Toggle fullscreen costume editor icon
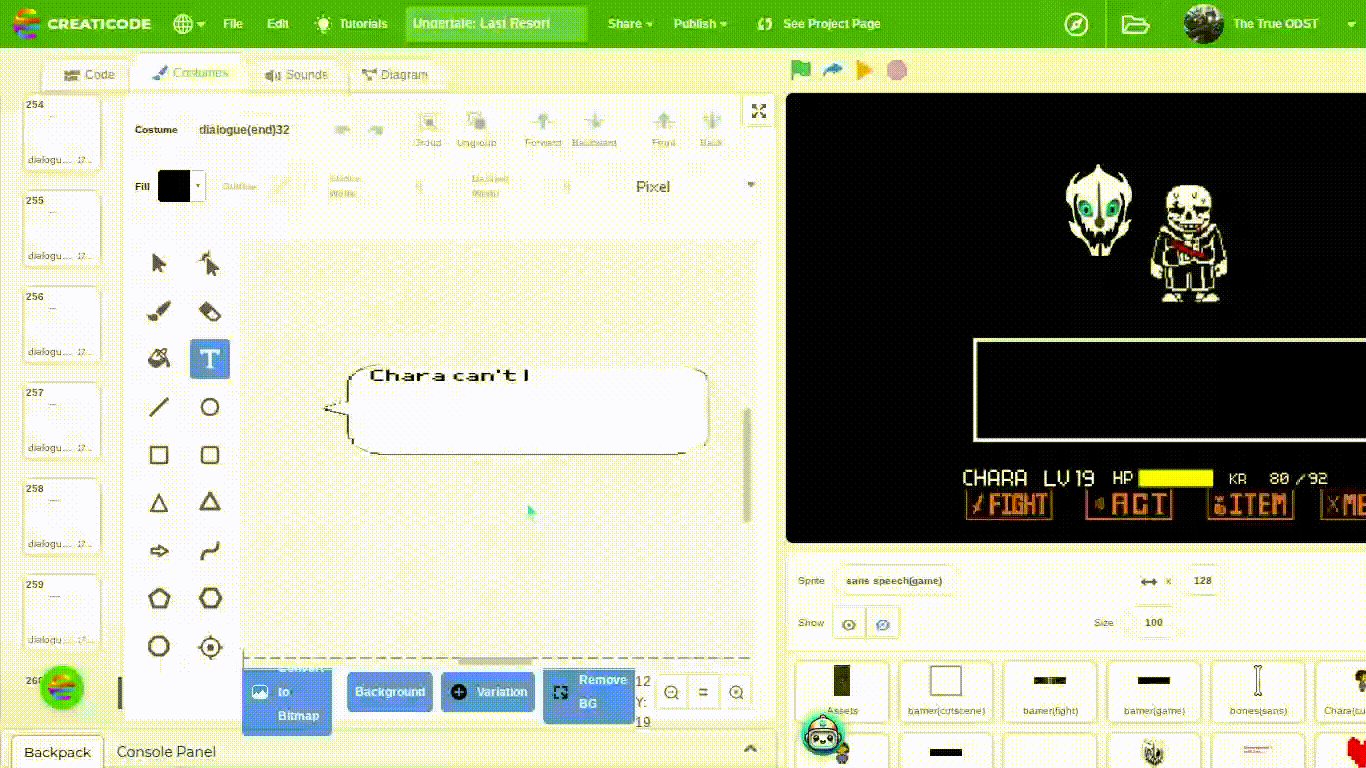 [759, 111]
